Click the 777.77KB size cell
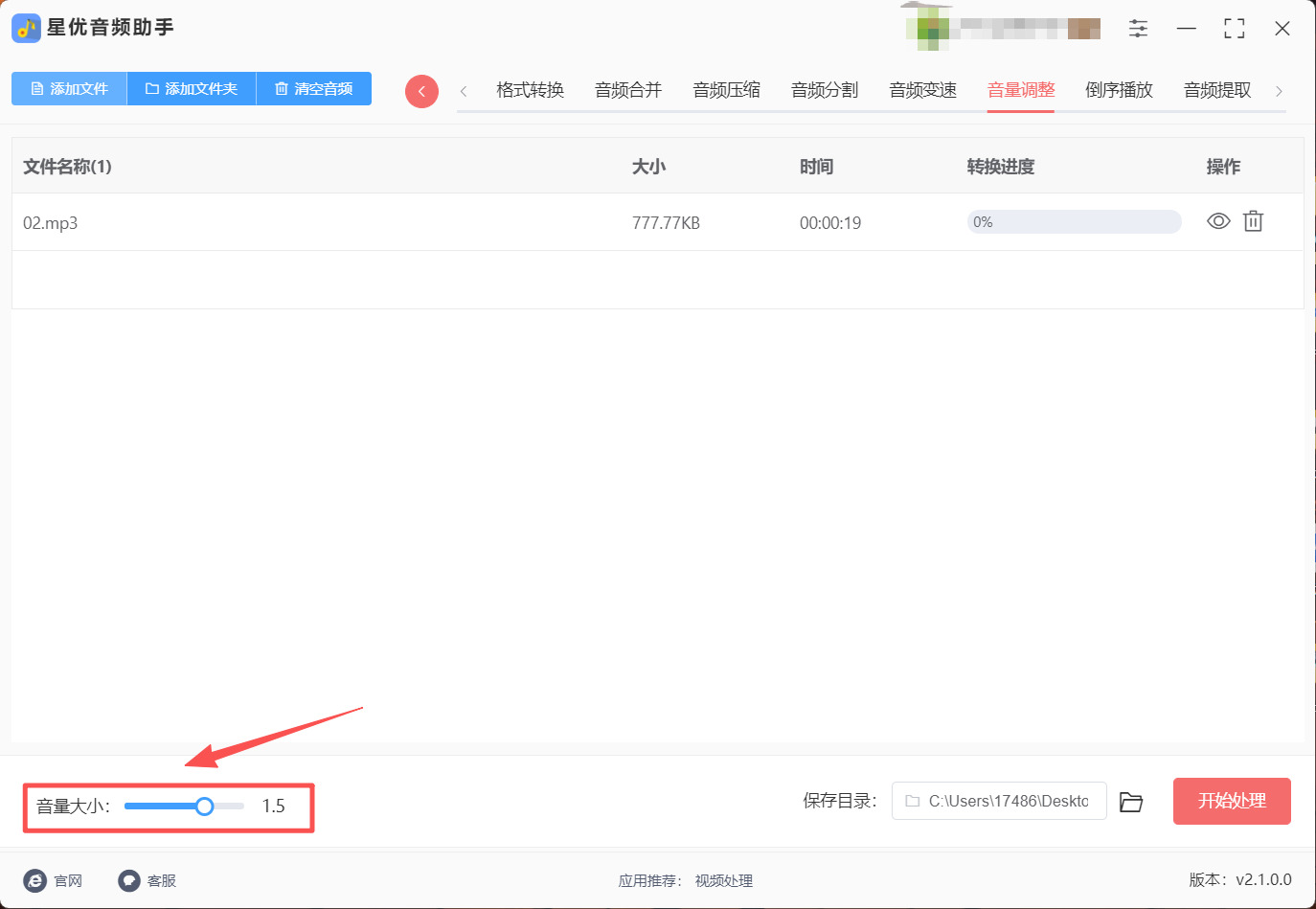This screenshot has width=1316, height=909. pos(666,223)
